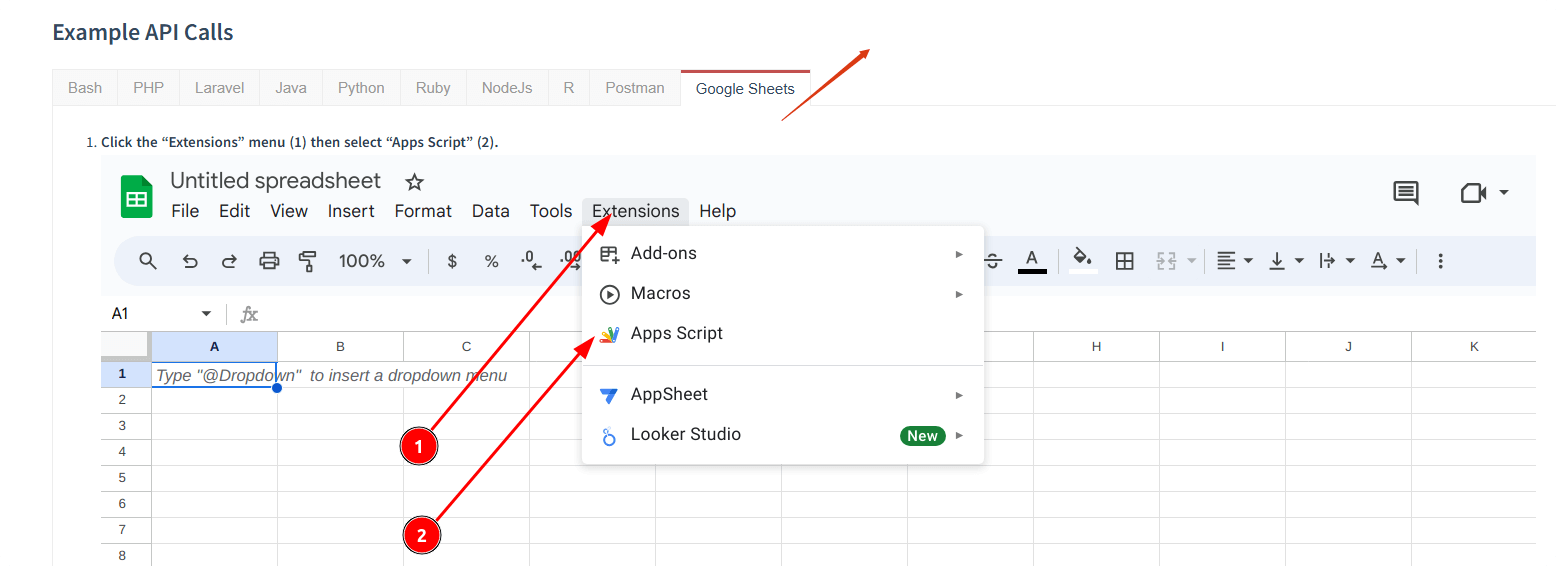1556x566 pixels.
Task: Star the Untitled spreadsheet
Action: (414, 182)
